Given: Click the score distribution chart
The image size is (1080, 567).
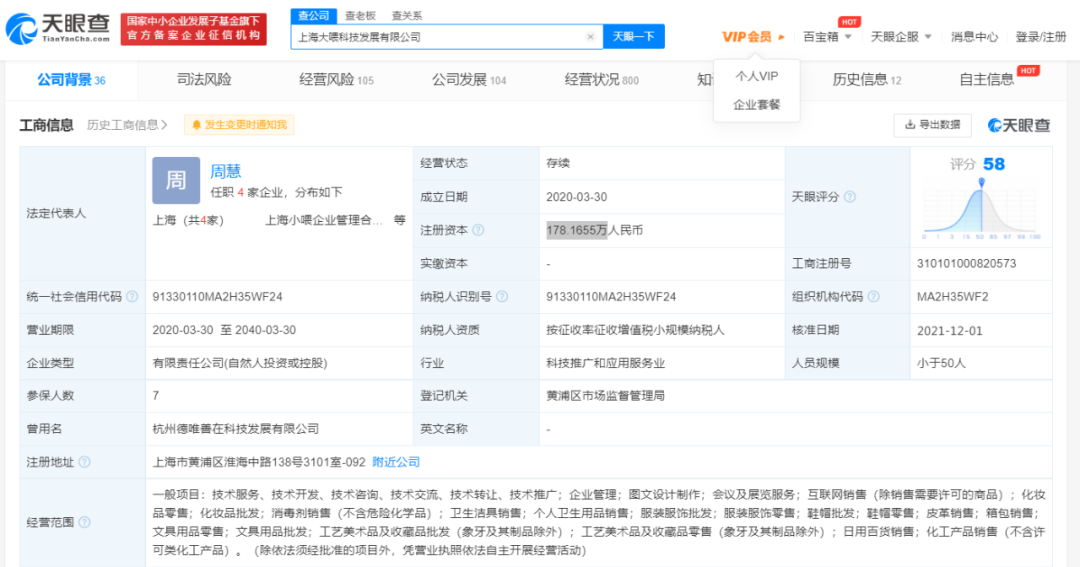Looking at the screenshot, I should [x=982, y=209].
